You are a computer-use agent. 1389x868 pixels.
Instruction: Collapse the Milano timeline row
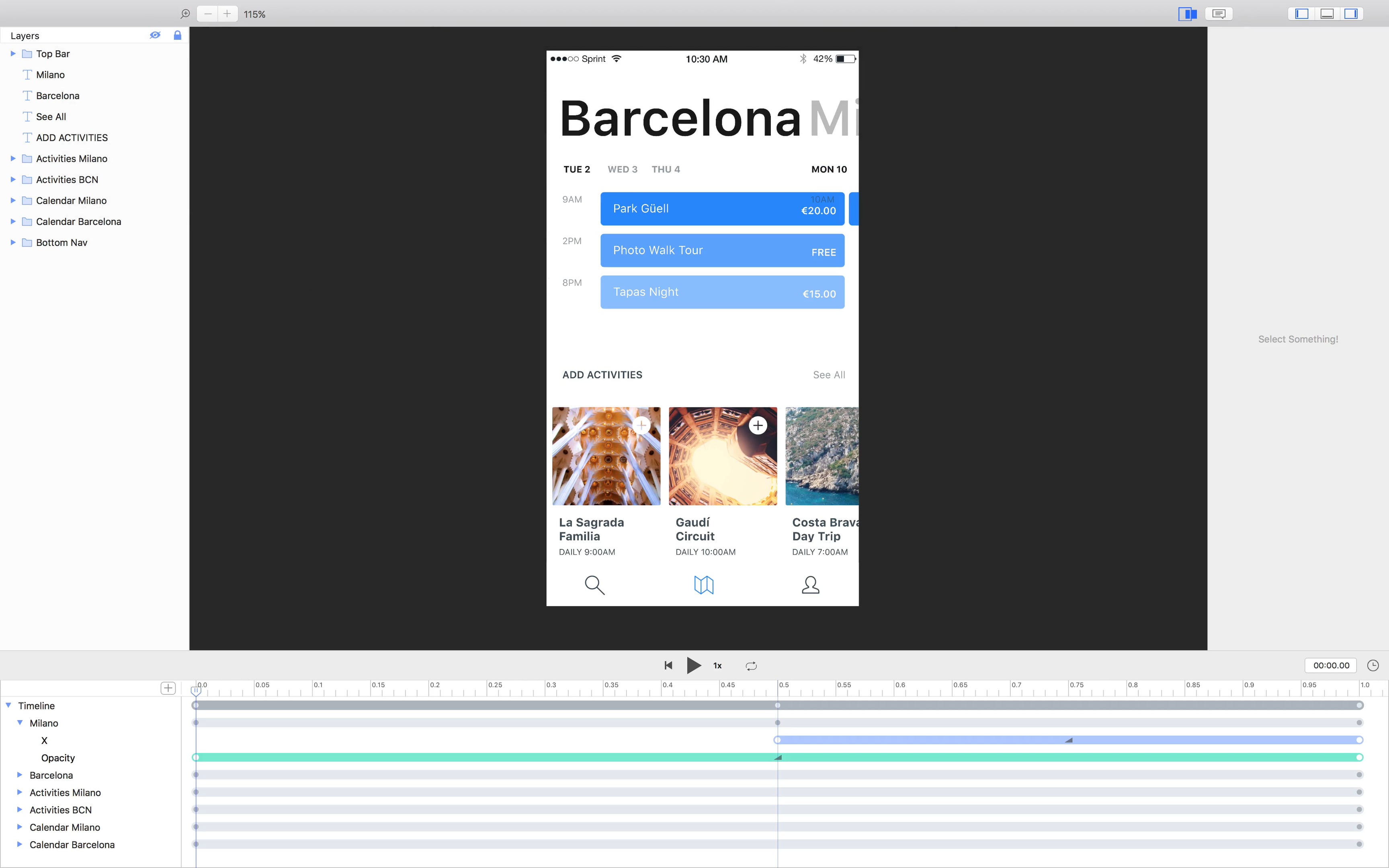click(x=20, y=723)
